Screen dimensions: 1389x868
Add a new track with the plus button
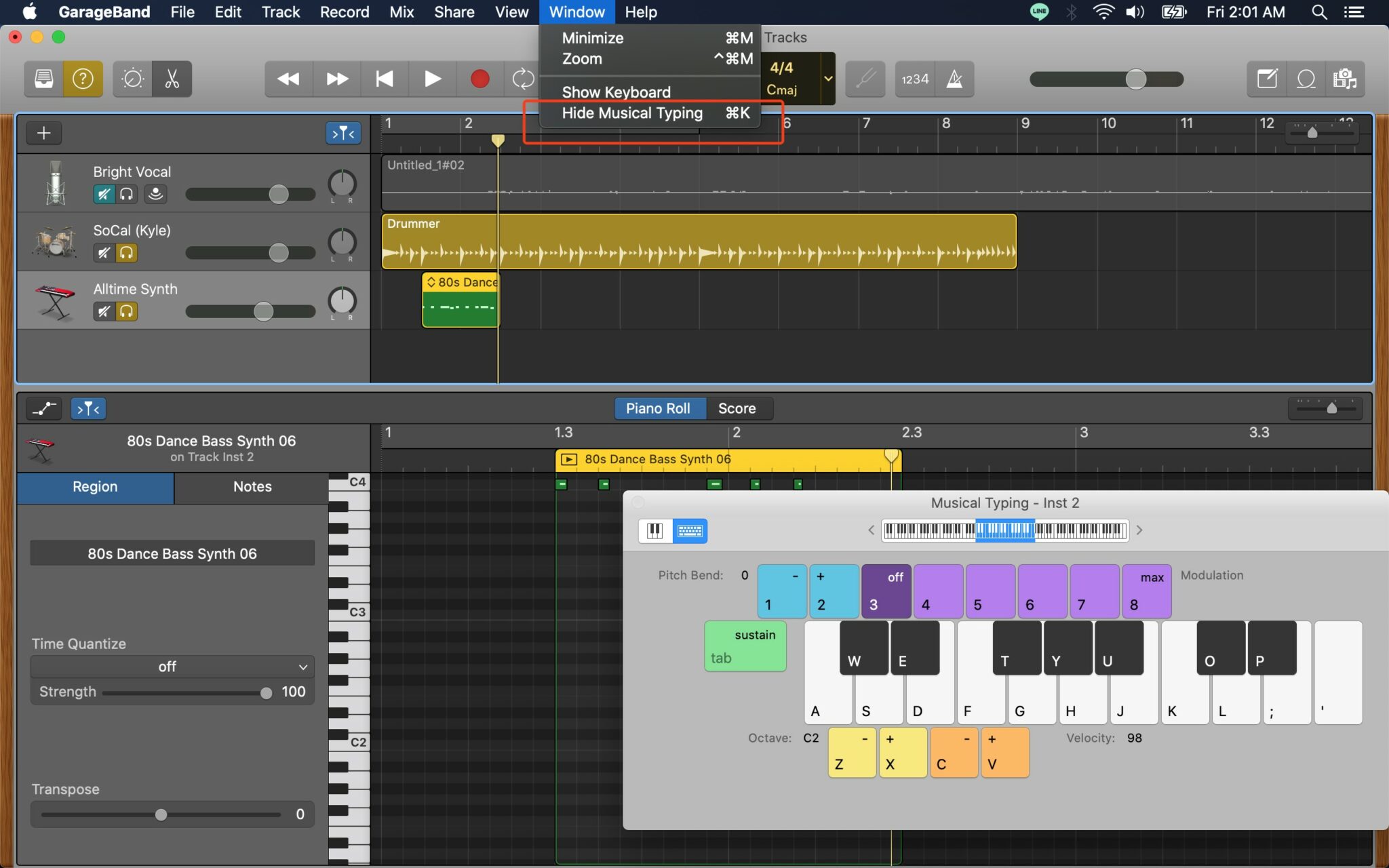[x=43, y=133]
